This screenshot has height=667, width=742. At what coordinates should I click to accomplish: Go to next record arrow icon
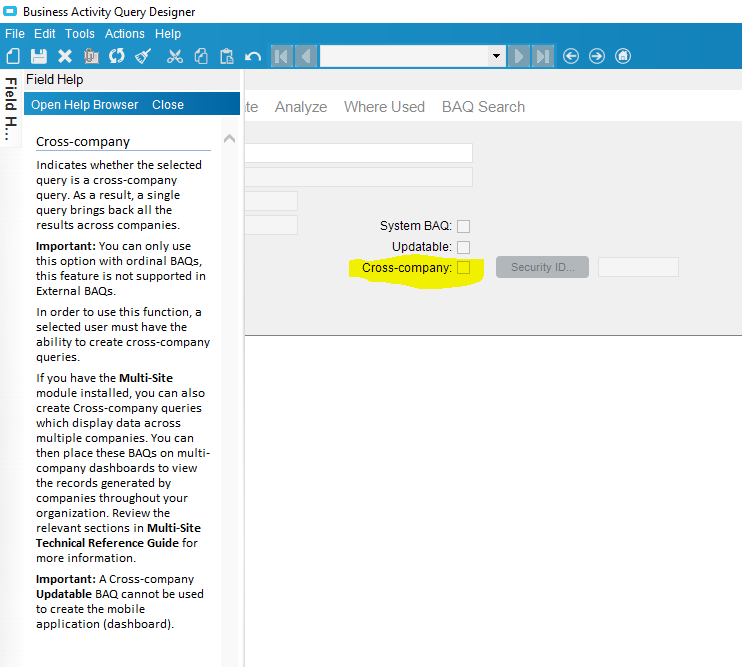(x=519, y=57)
